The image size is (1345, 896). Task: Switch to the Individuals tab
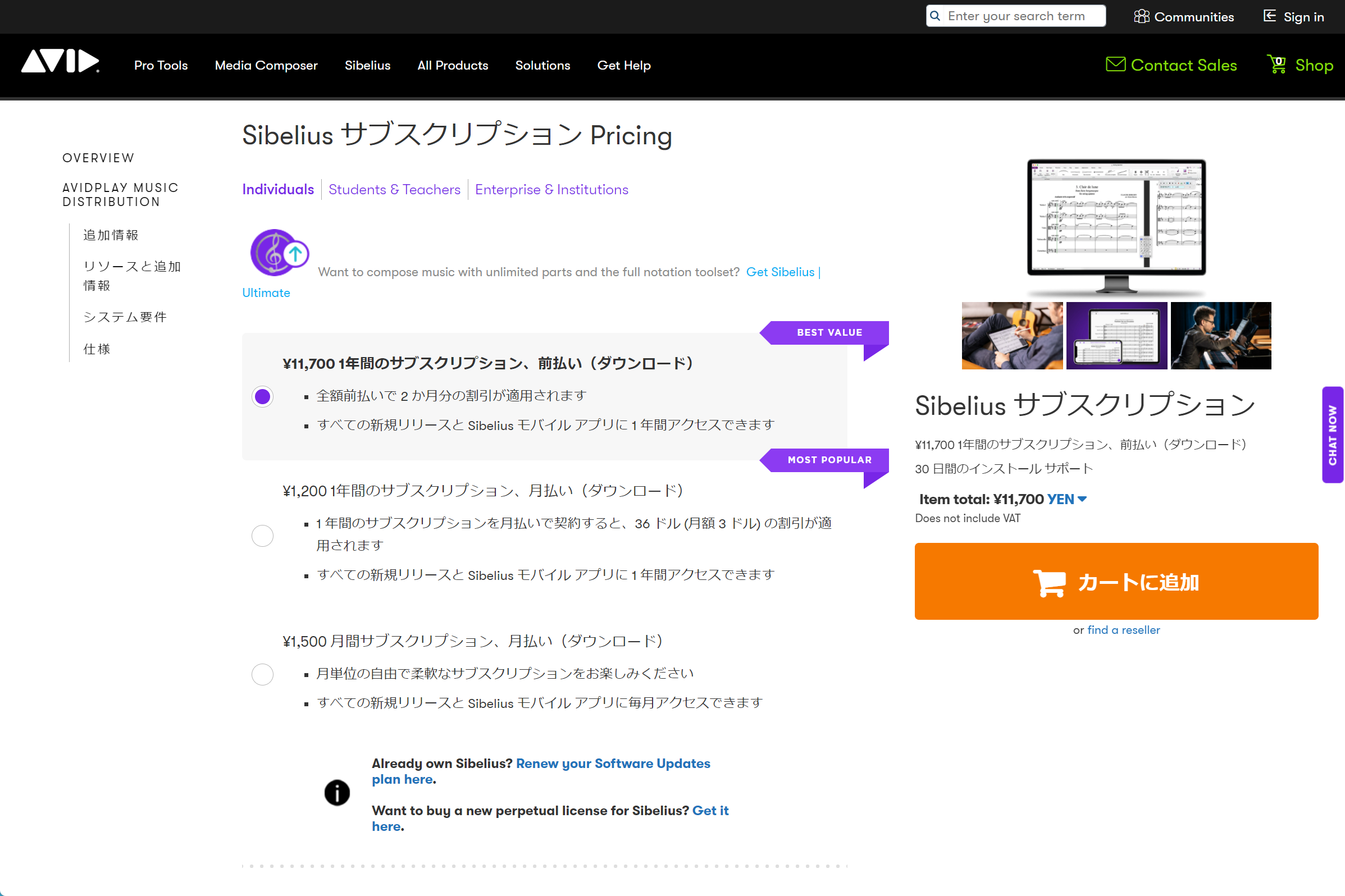(x=278, y=189)
